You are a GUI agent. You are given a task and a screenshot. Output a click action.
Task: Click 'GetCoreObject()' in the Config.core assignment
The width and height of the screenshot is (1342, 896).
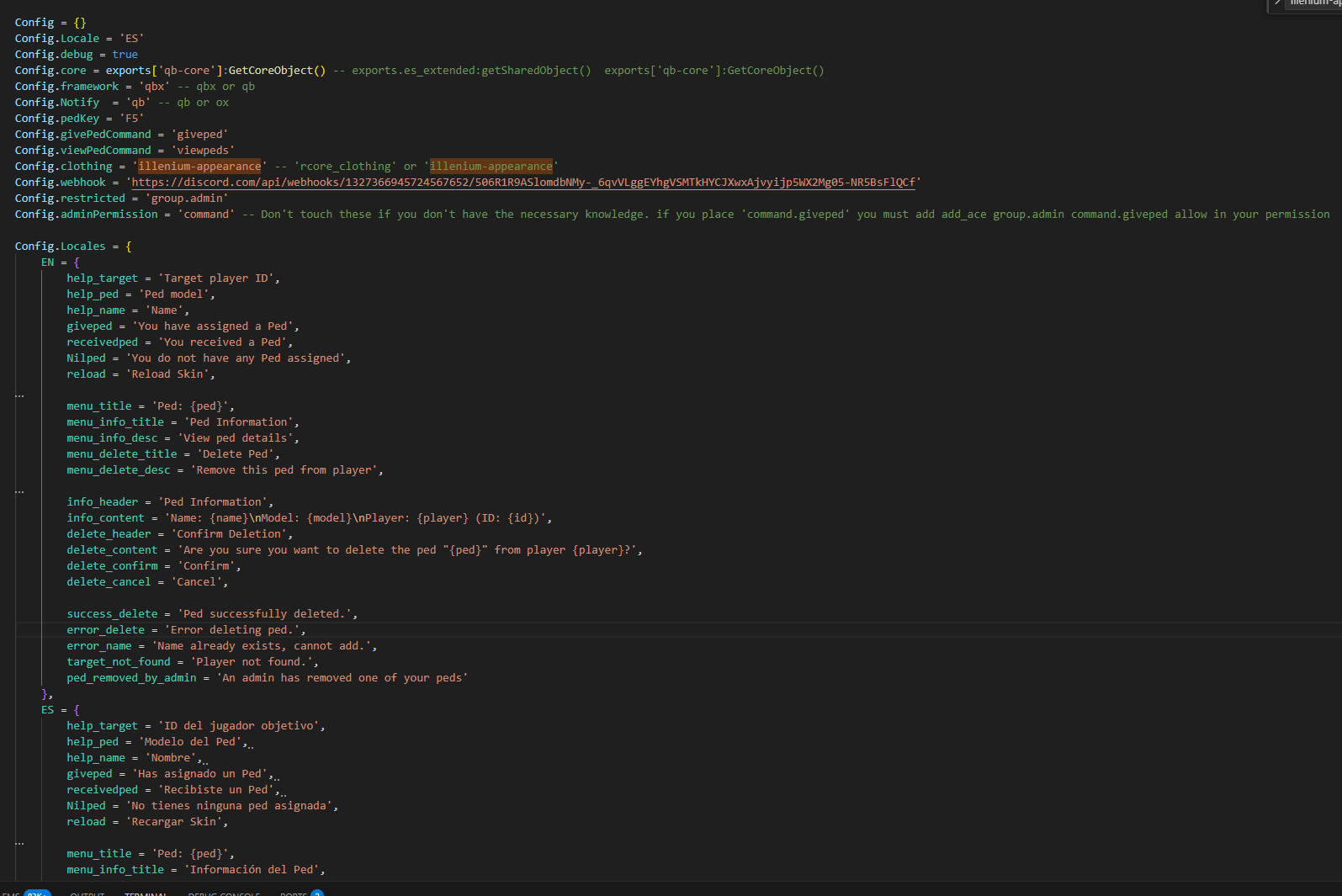(277, 71)
